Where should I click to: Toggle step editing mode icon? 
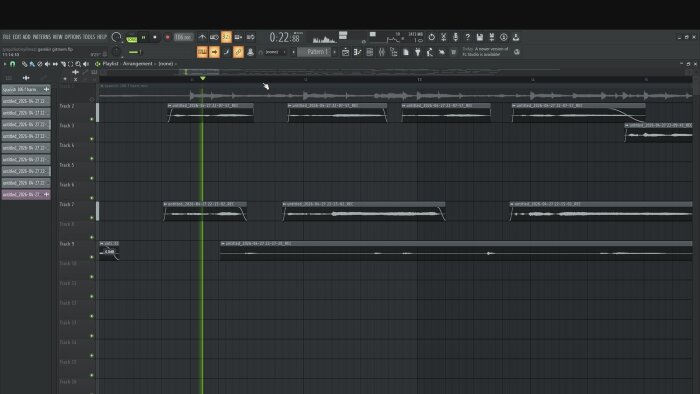226,52
